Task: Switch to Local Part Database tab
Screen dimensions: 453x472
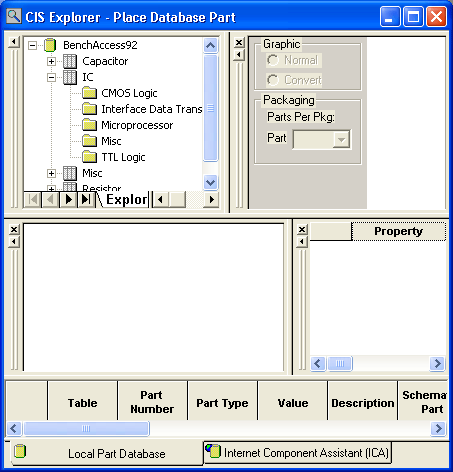Action: [107, 453]
